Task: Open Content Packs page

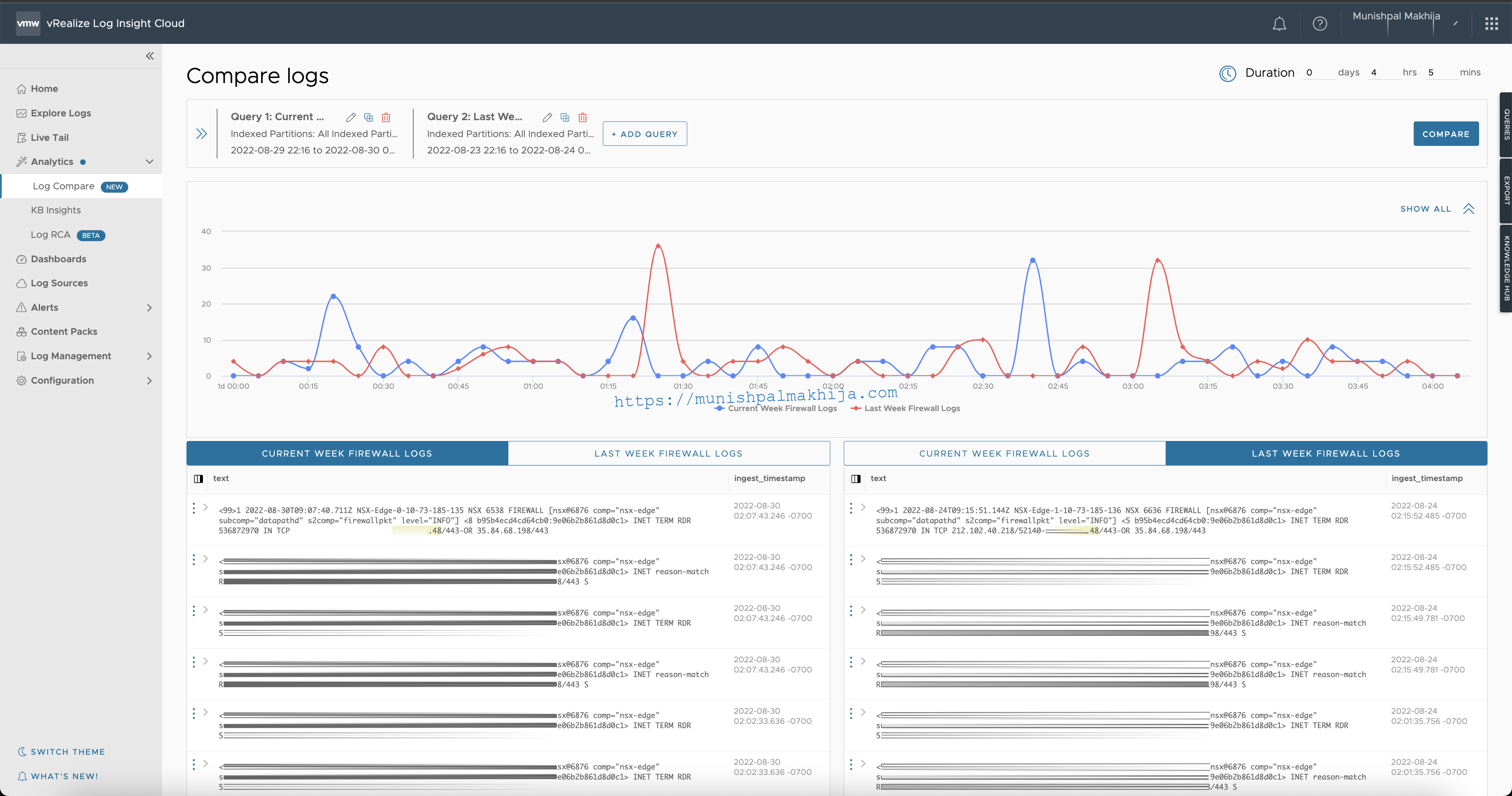Action: click(63, 331)
